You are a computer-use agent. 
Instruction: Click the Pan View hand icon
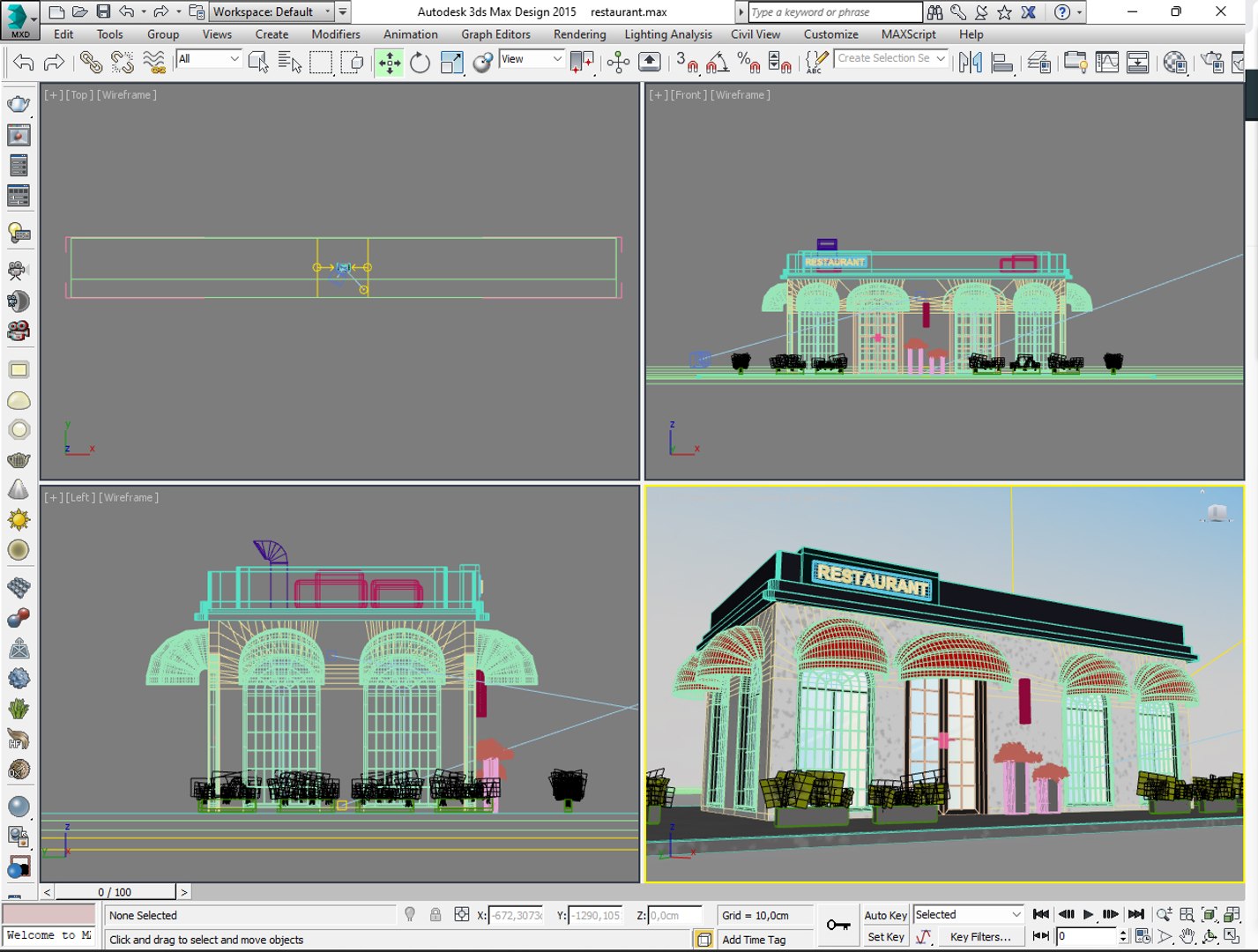tap(1187, 936)
